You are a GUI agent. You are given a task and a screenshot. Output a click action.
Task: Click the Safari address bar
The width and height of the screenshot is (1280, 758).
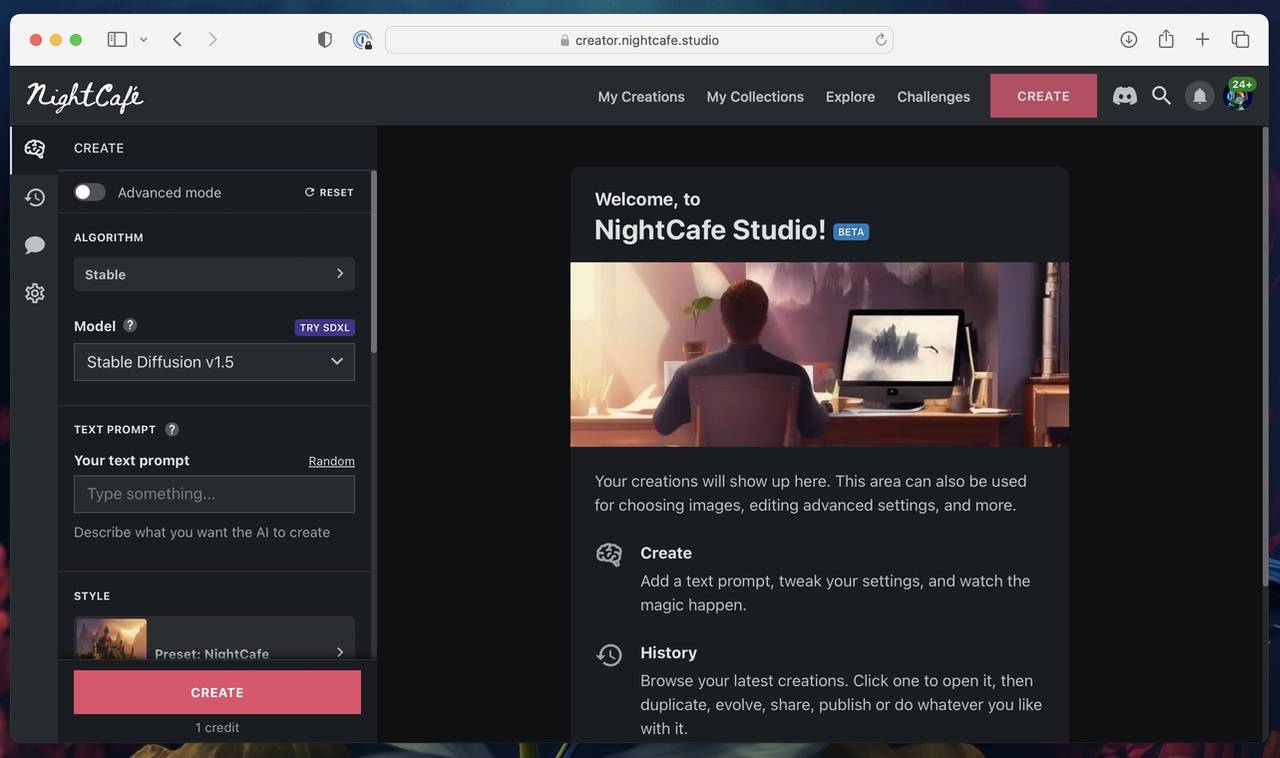coord(639,40)
